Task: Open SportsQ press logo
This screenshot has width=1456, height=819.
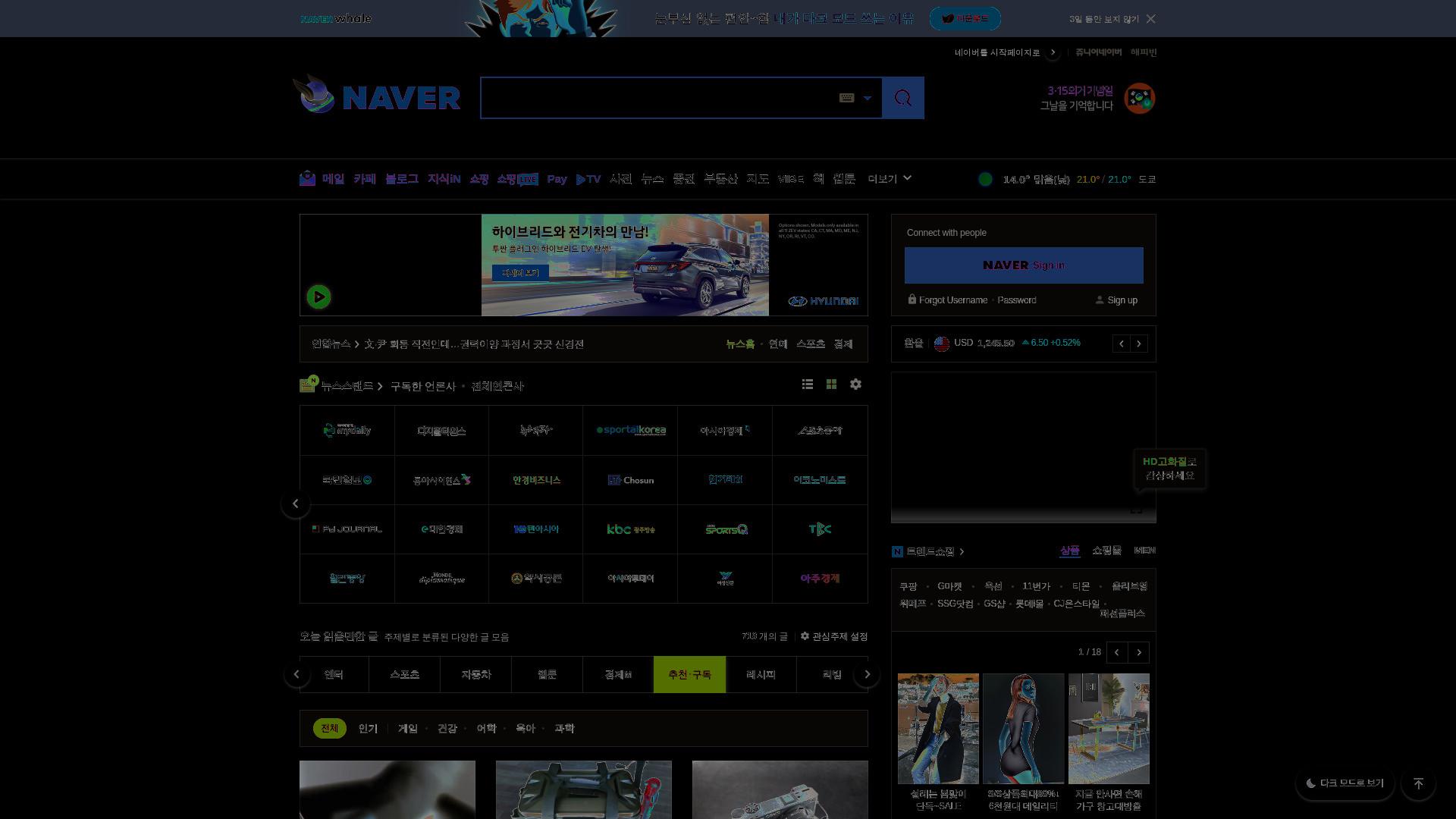Action: pos(725,529)
